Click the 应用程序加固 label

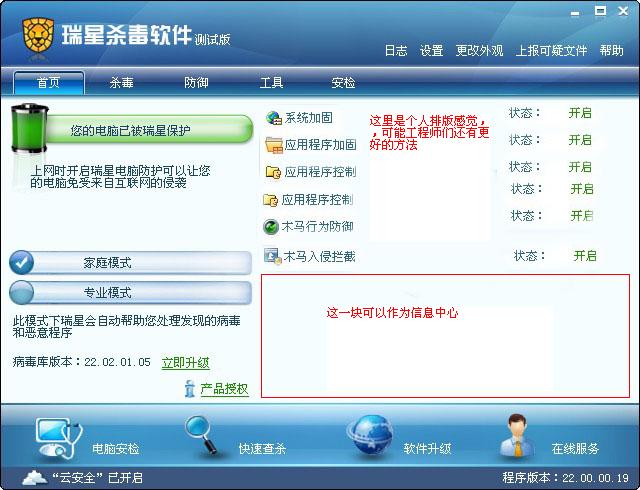(320, 145)
